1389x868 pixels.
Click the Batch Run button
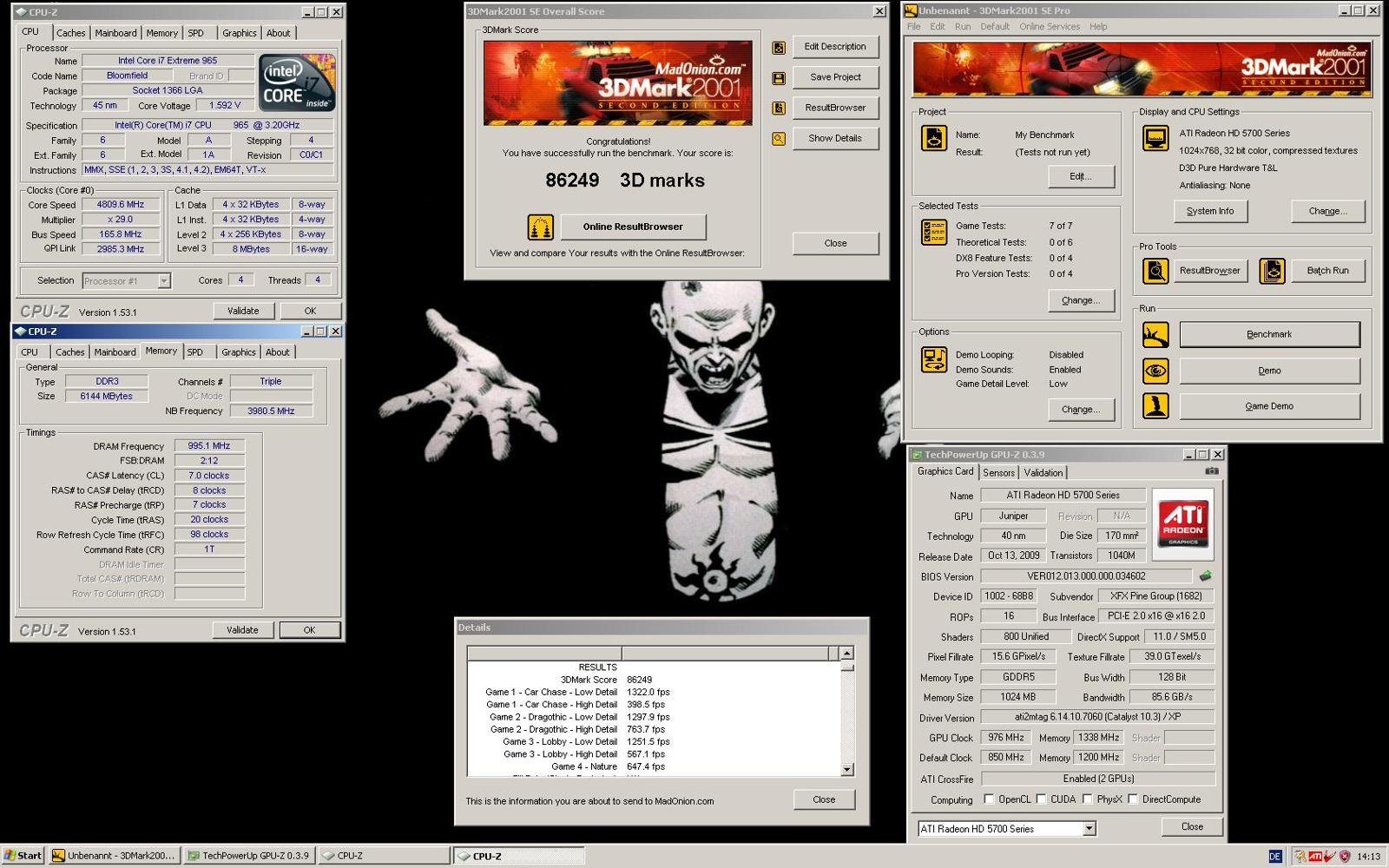pos(1327,271)
